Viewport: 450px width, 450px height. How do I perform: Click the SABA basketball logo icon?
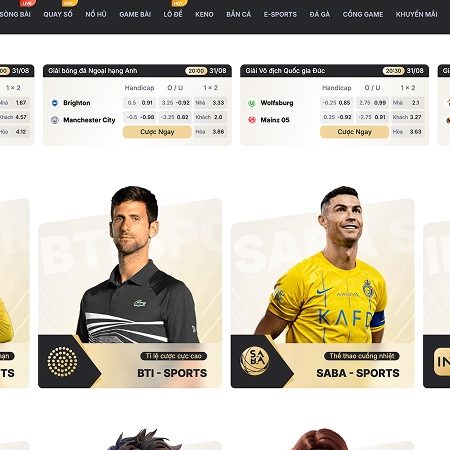[255, 361]
